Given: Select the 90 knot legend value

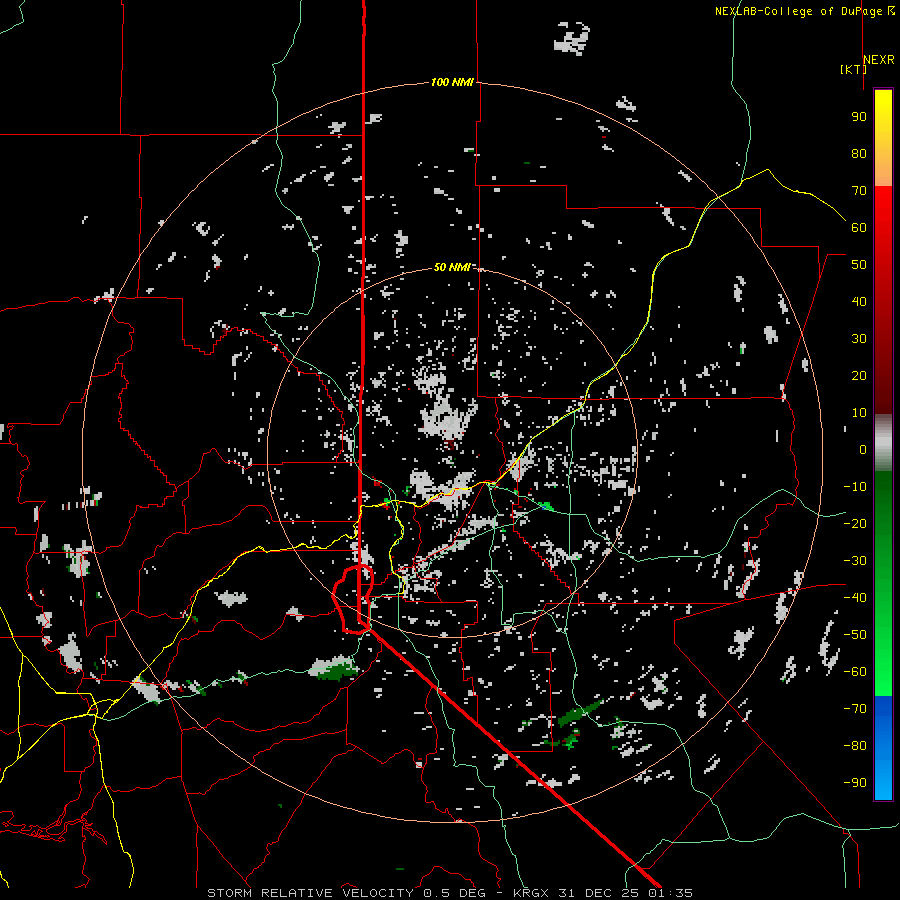Looking at the screenshot, I should (x=859, y=117).
